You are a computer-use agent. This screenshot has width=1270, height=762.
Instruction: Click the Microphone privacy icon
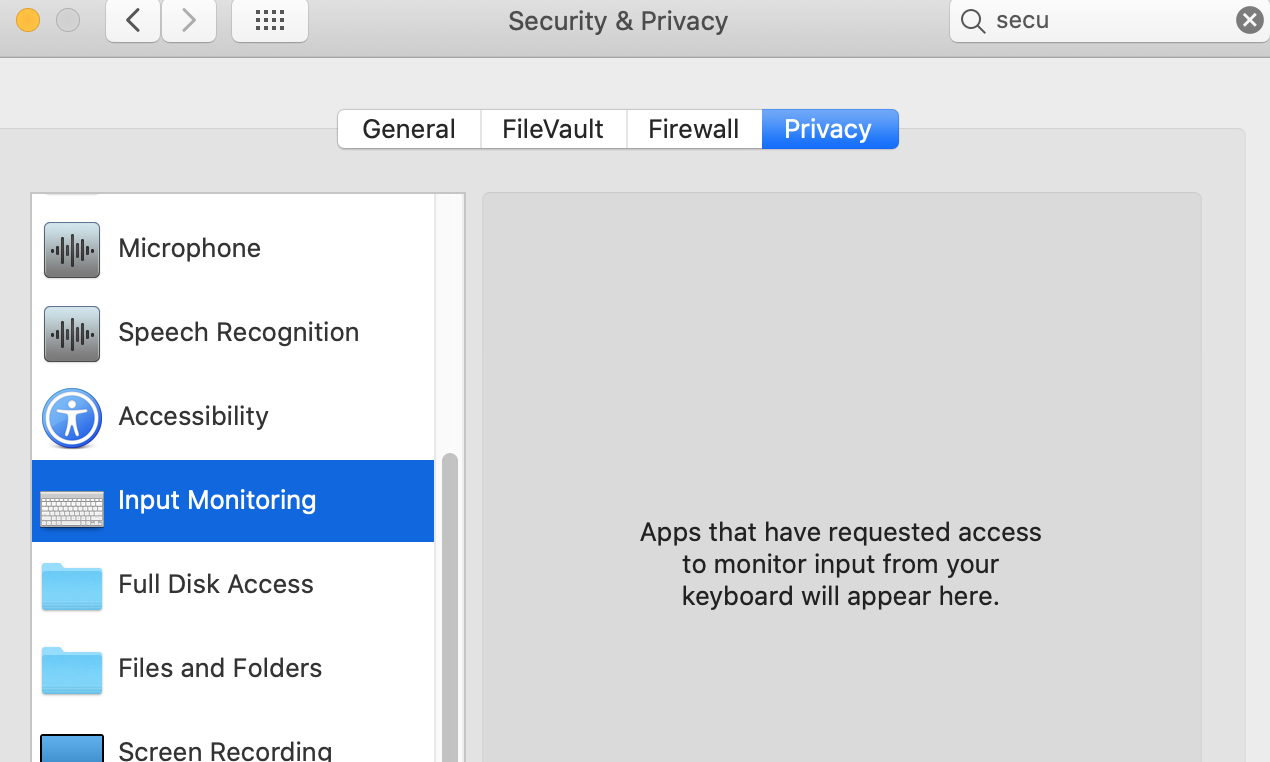click(x=71, y=250)
